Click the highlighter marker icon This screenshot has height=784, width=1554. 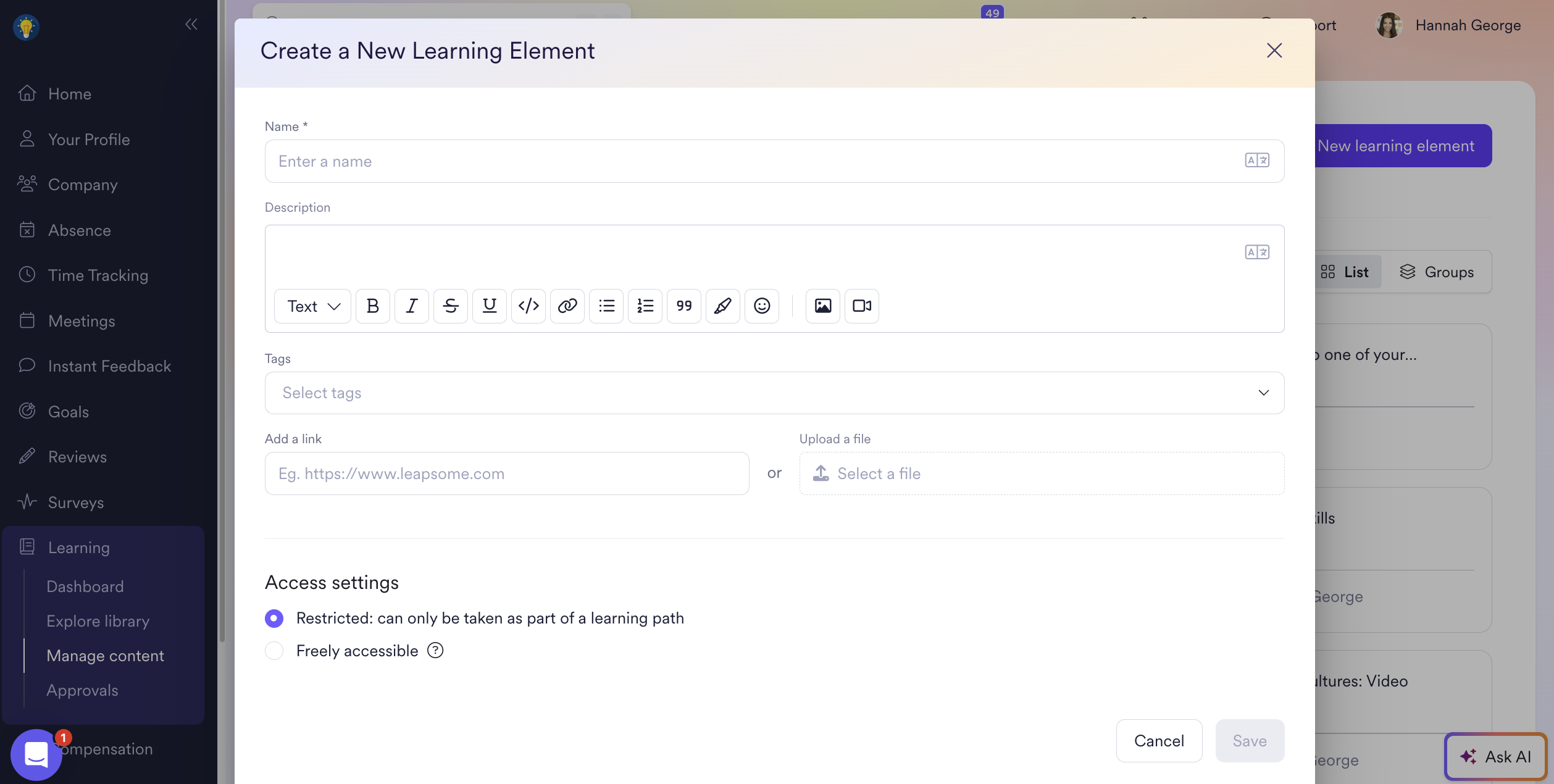pyautogui.click(x=722, y=306)
